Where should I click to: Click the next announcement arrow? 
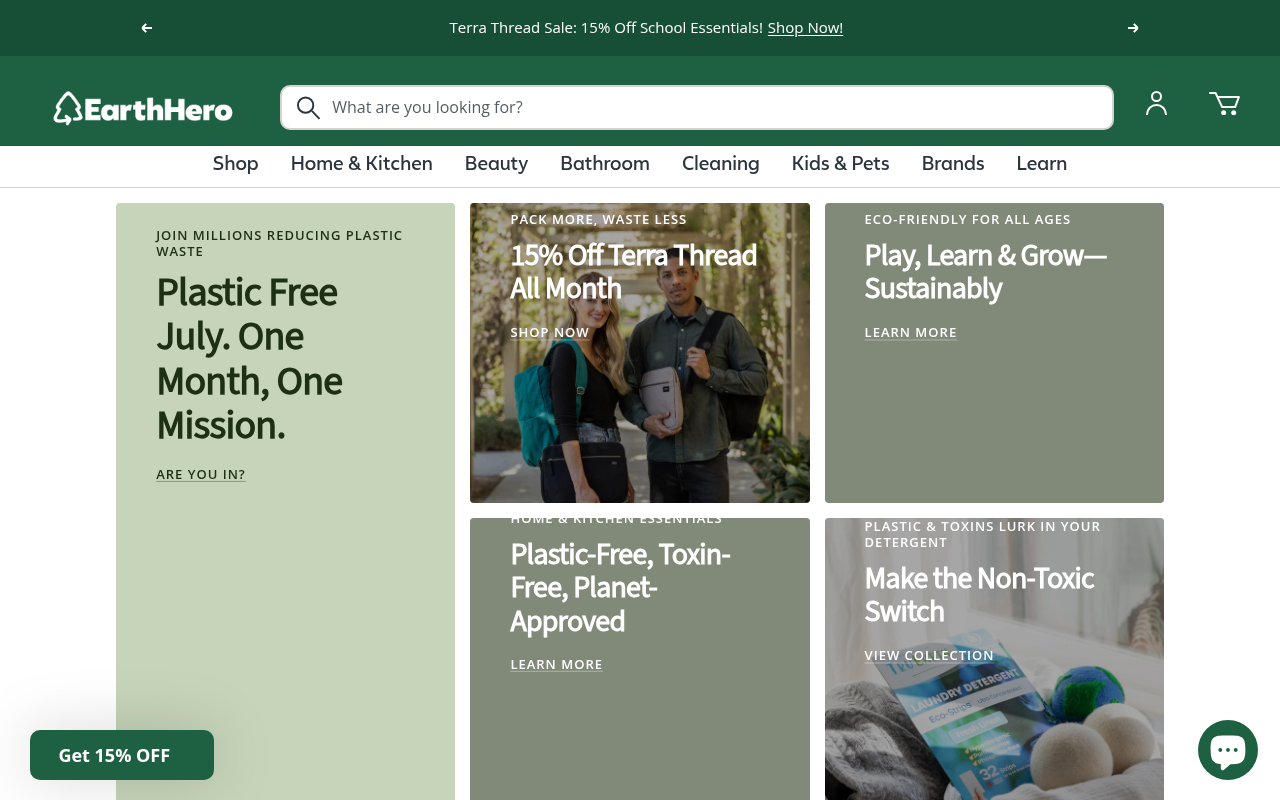pos(1133,28)
